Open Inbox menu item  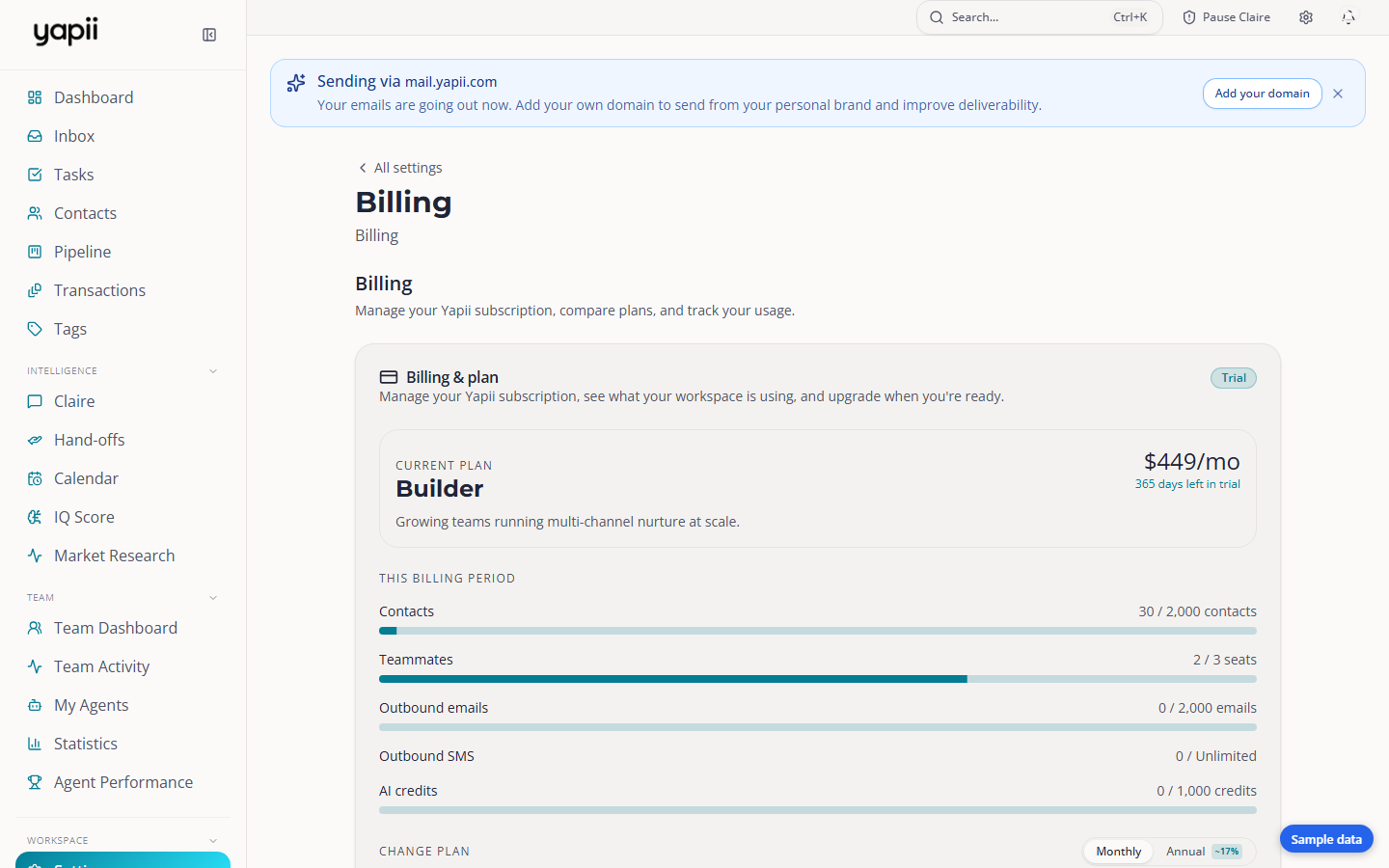(123, 136)
